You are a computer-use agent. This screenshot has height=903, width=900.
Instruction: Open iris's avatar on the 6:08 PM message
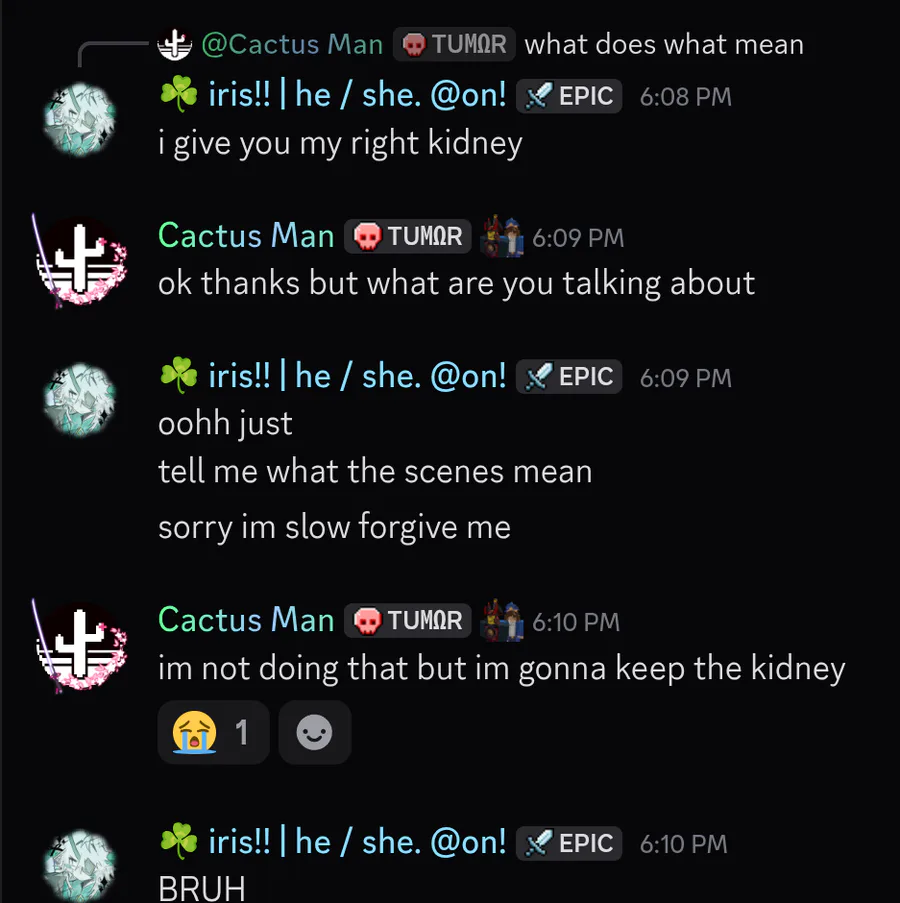(80, 120)
